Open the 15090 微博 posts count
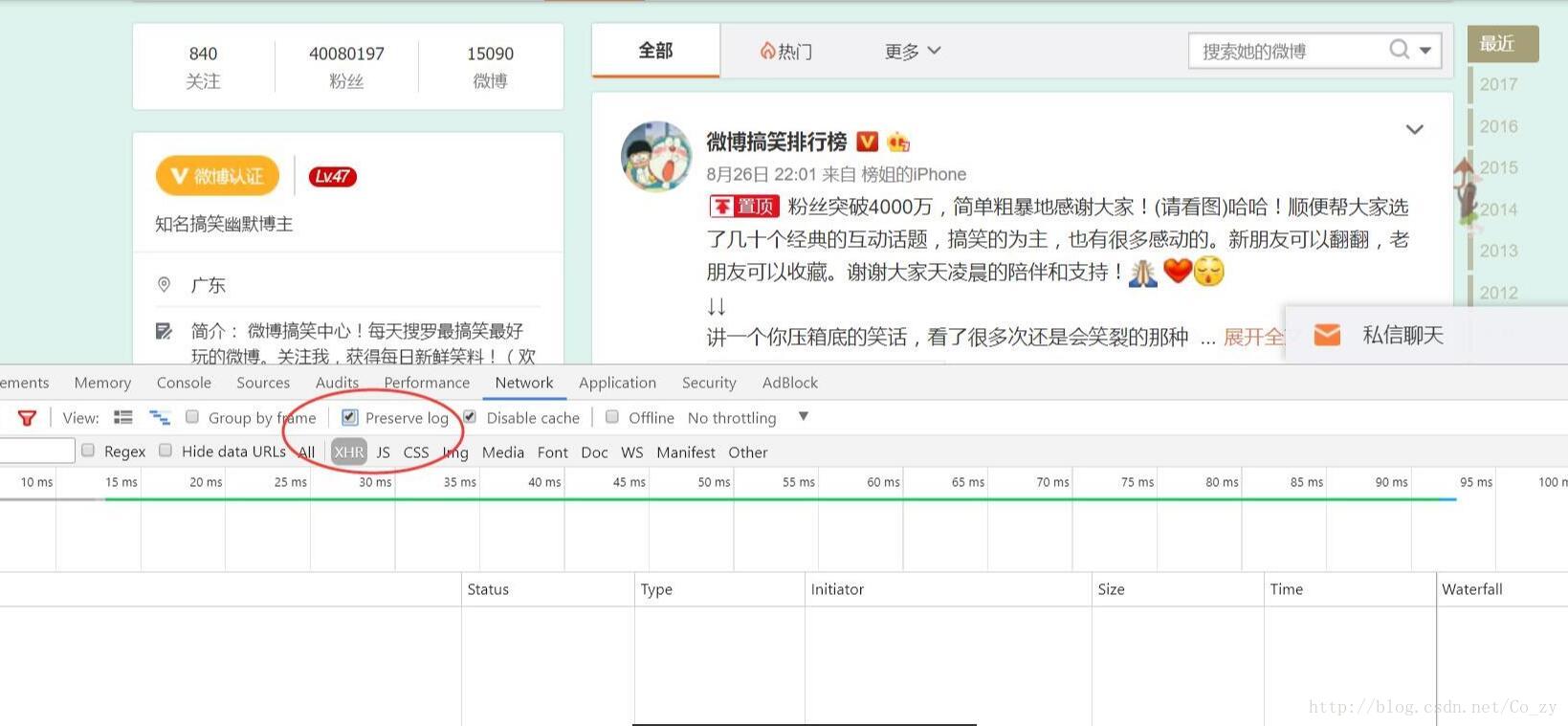Viewport: 1568px width, 726px height. tap(490, 67)
